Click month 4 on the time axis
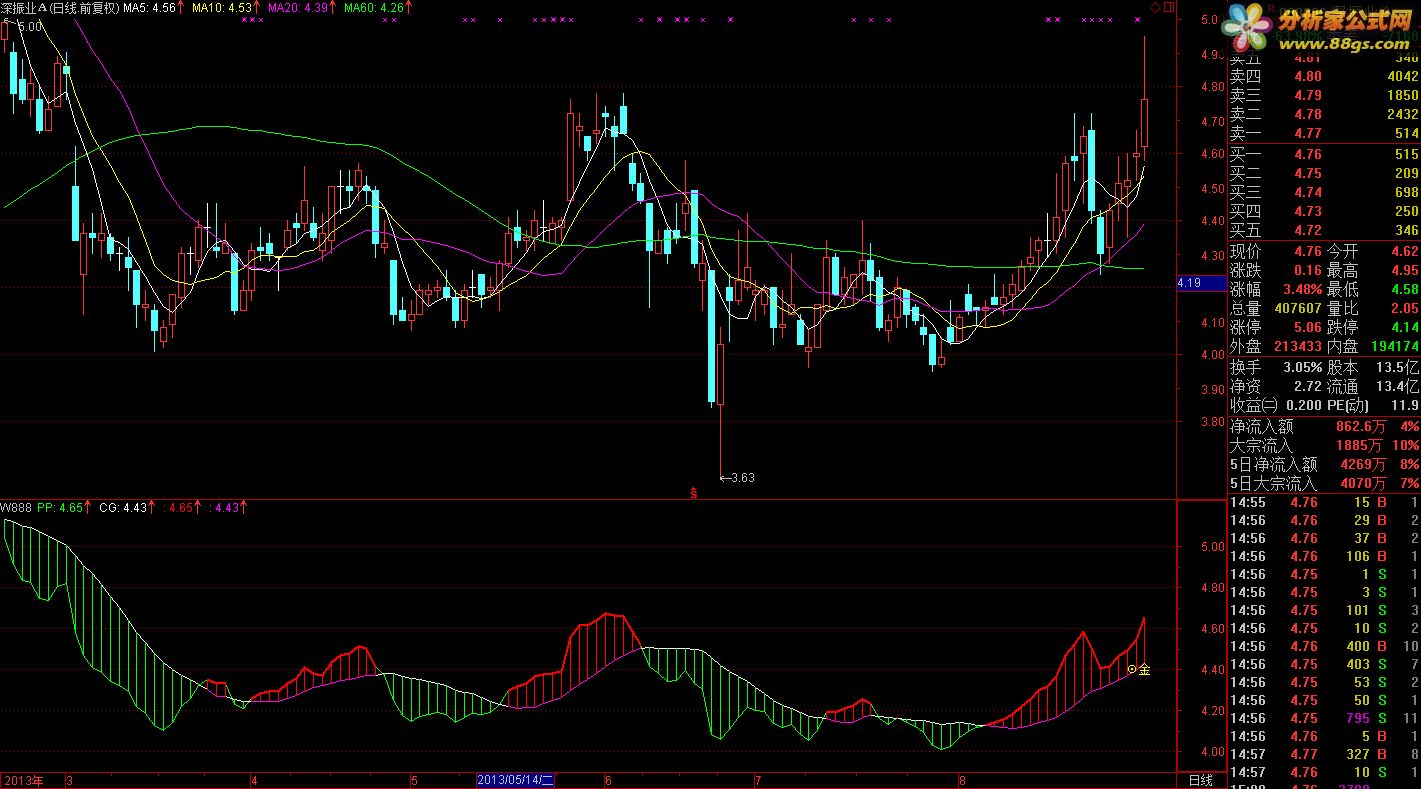 pyautogui.click(x=254, y=780)
